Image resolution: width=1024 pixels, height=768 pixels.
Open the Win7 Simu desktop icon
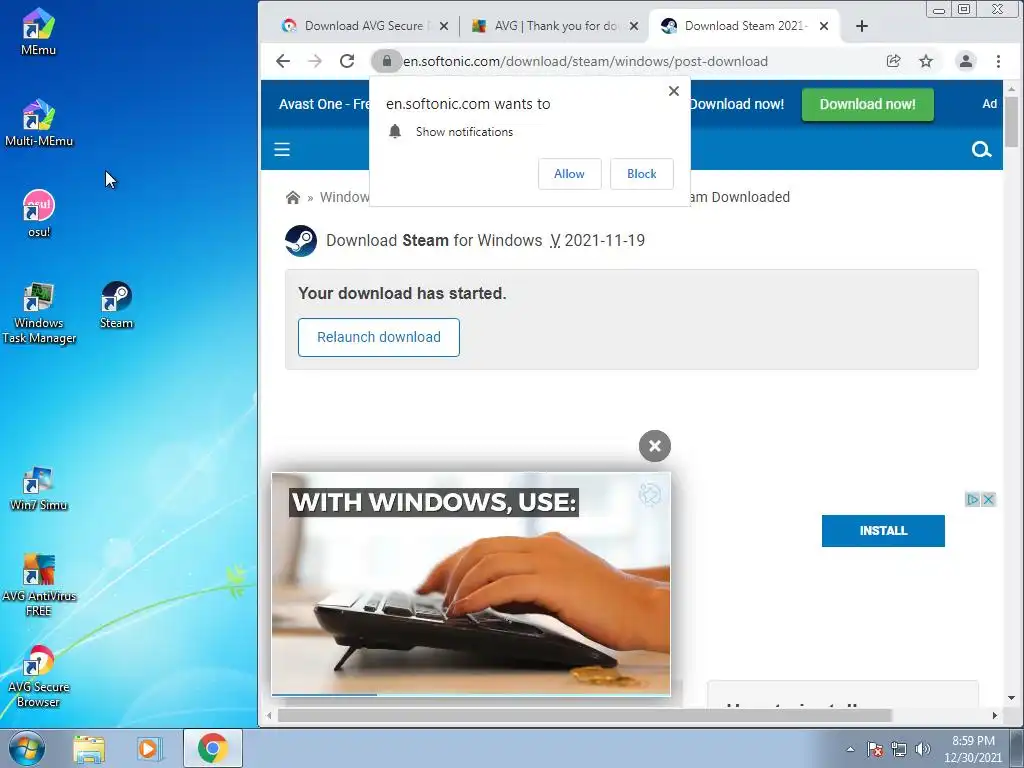point(39,488)
